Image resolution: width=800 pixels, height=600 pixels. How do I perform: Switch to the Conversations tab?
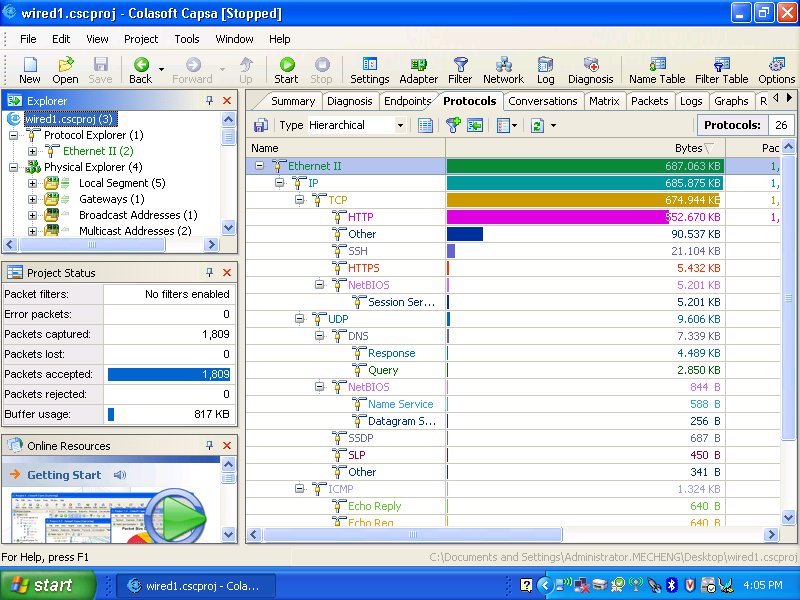pyautogui.click(x=543, y=101)
